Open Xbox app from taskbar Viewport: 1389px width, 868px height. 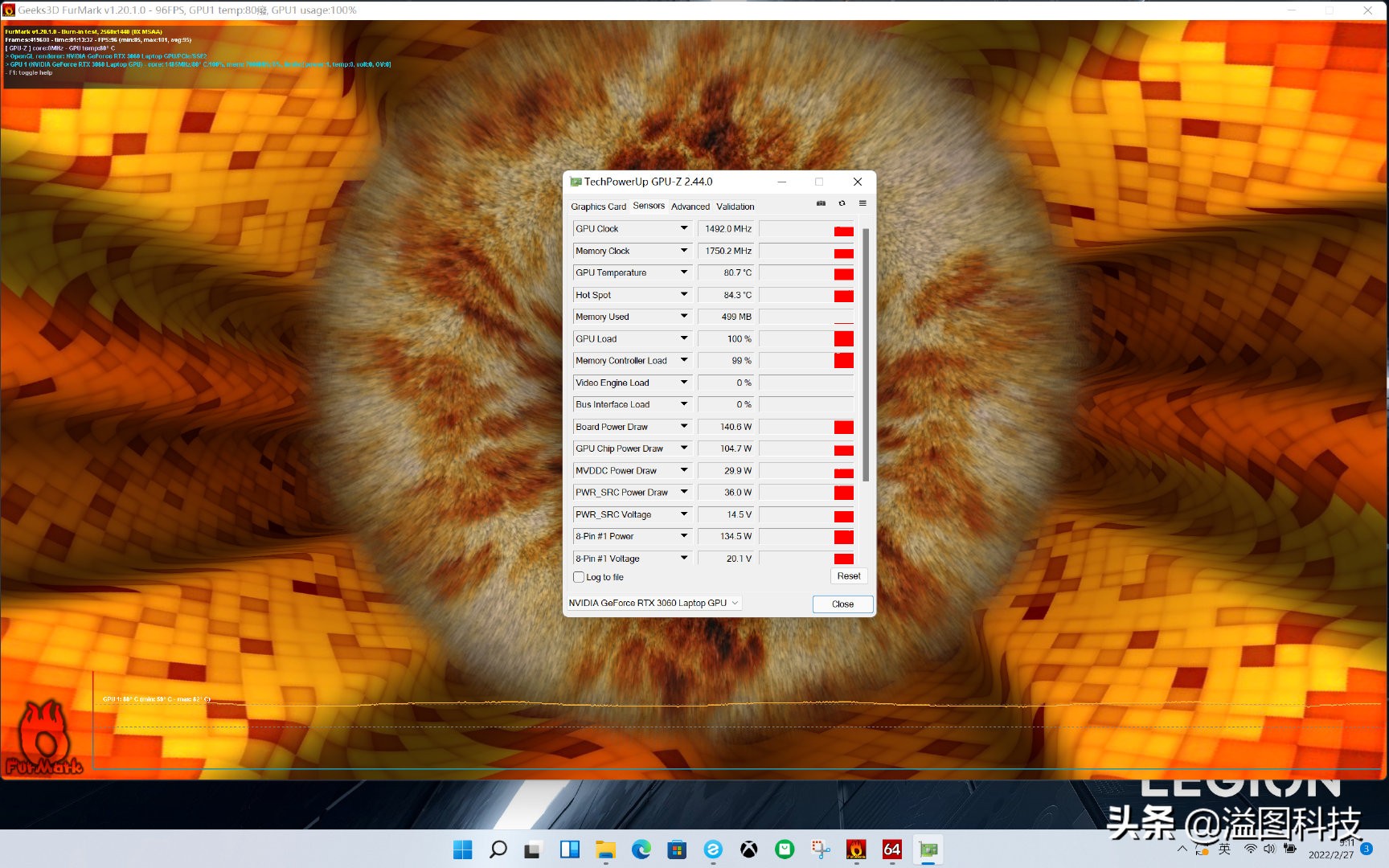(748, 850)
